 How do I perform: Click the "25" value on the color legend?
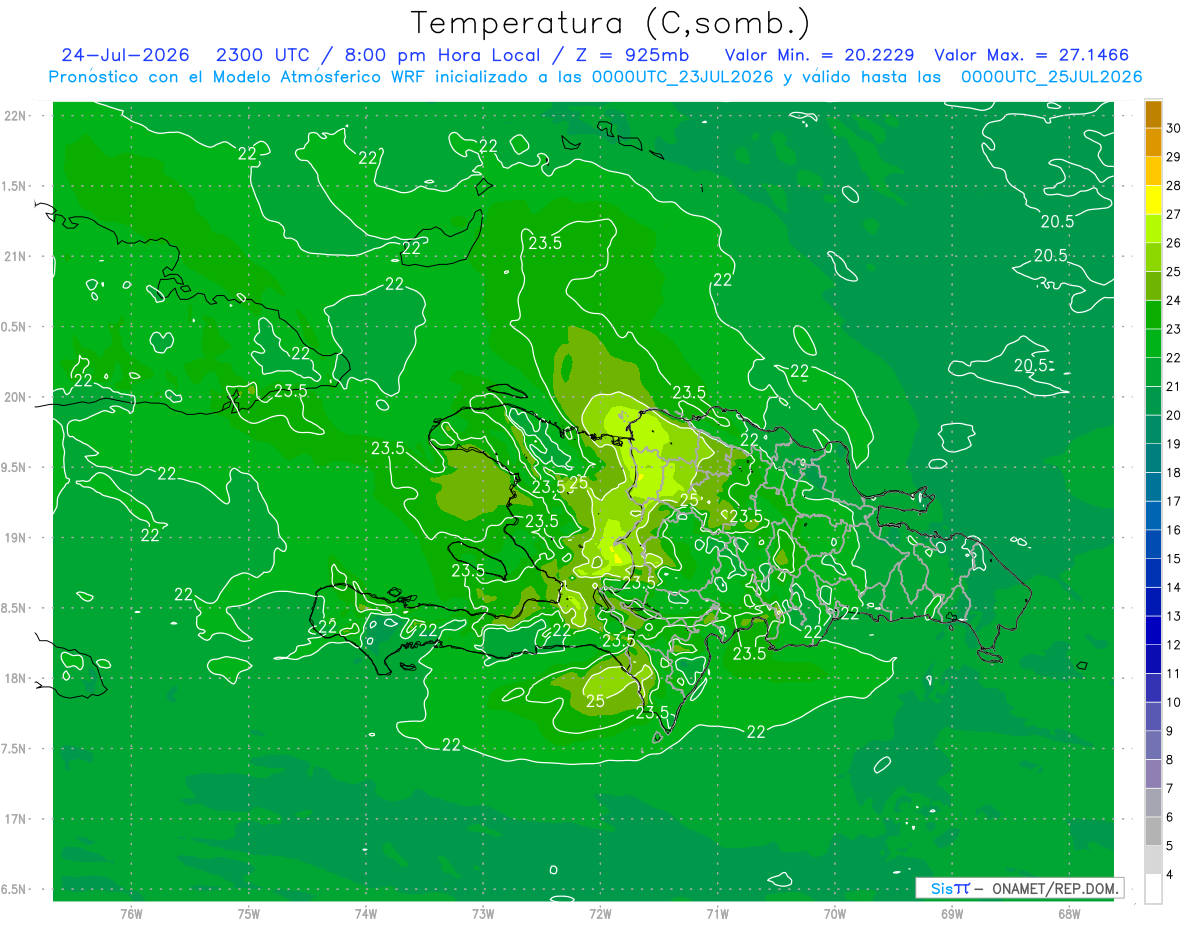(x=1173, y=272)
